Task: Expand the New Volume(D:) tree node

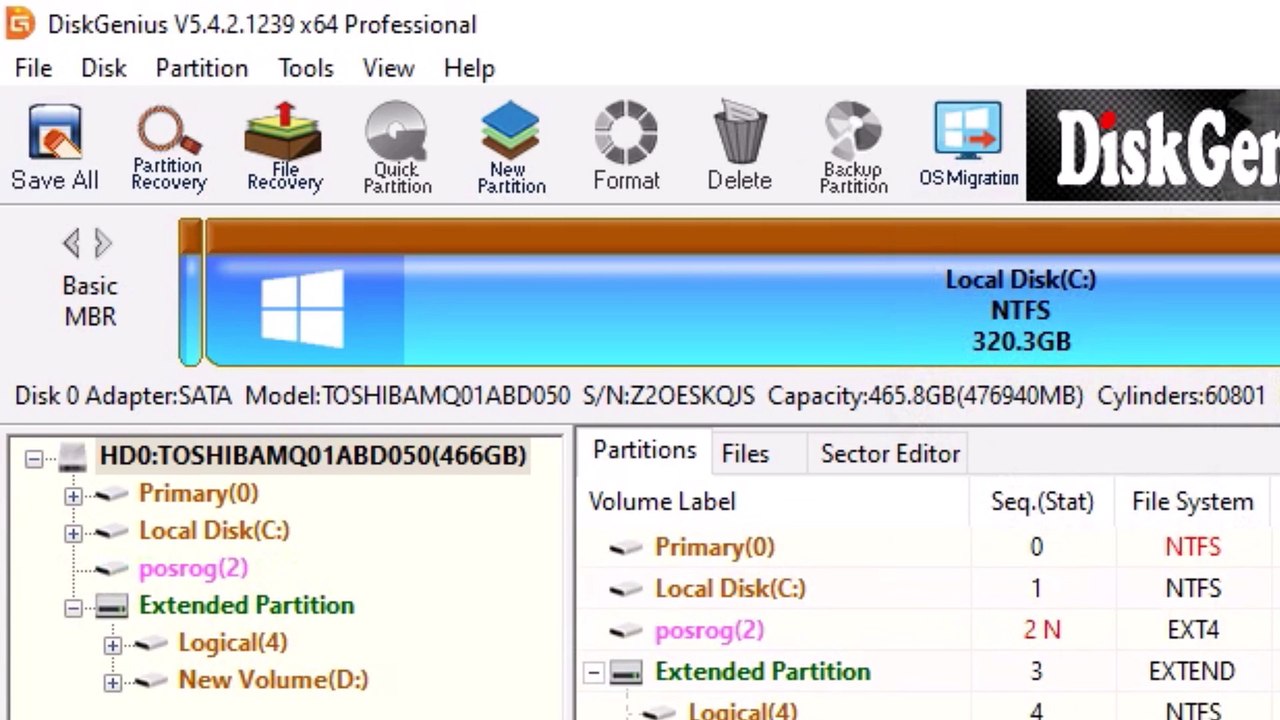Action: (x=112, y=683)
